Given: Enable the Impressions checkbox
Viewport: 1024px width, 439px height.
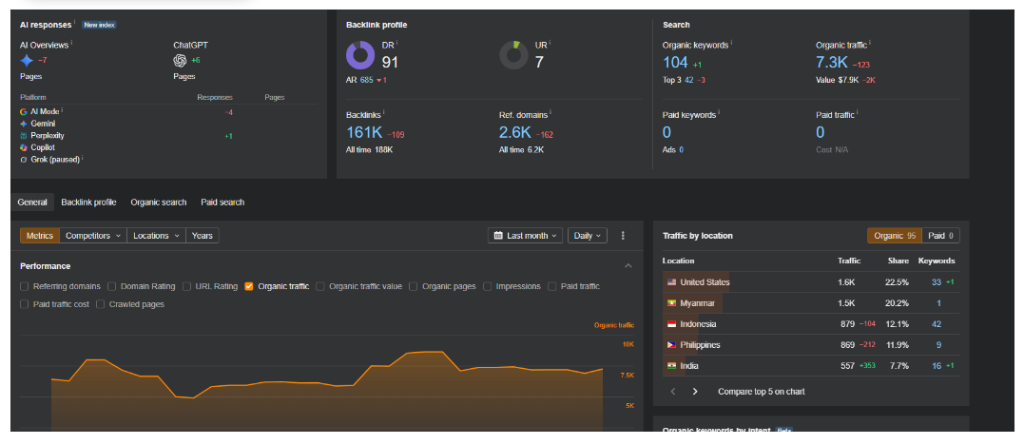Looking at the screenshot, I should 487,286.
